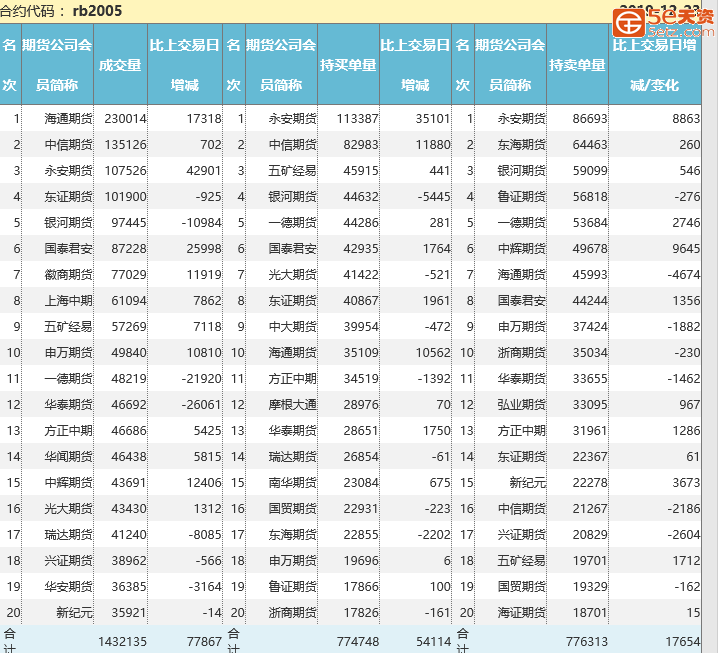
Task: Click volume value 230014
Action: [x=125, y=119]
